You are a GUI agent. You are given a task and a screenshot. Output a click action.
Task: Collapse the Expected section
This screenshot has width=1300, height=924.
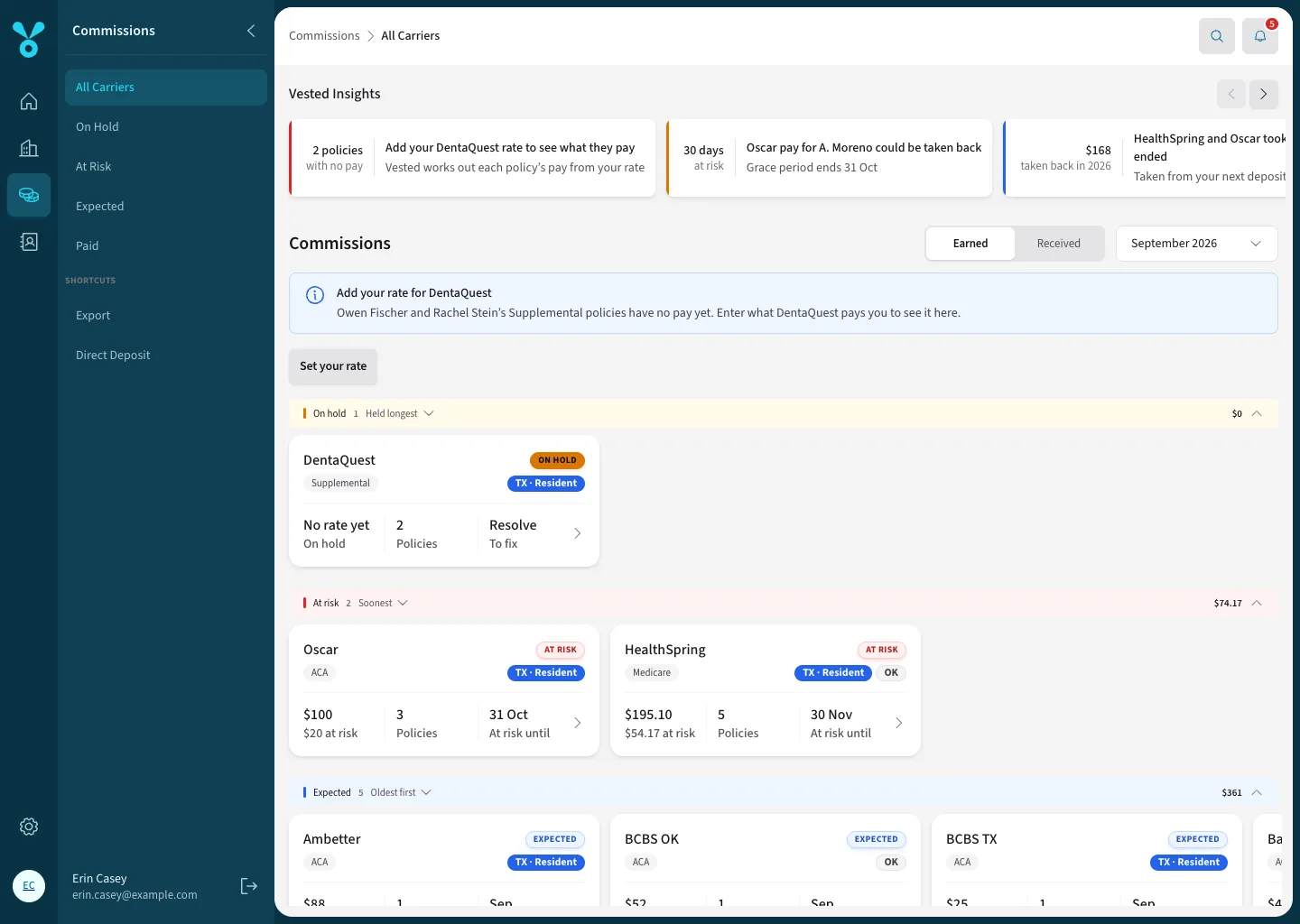pyautogui.click(x=1257, y=792)
